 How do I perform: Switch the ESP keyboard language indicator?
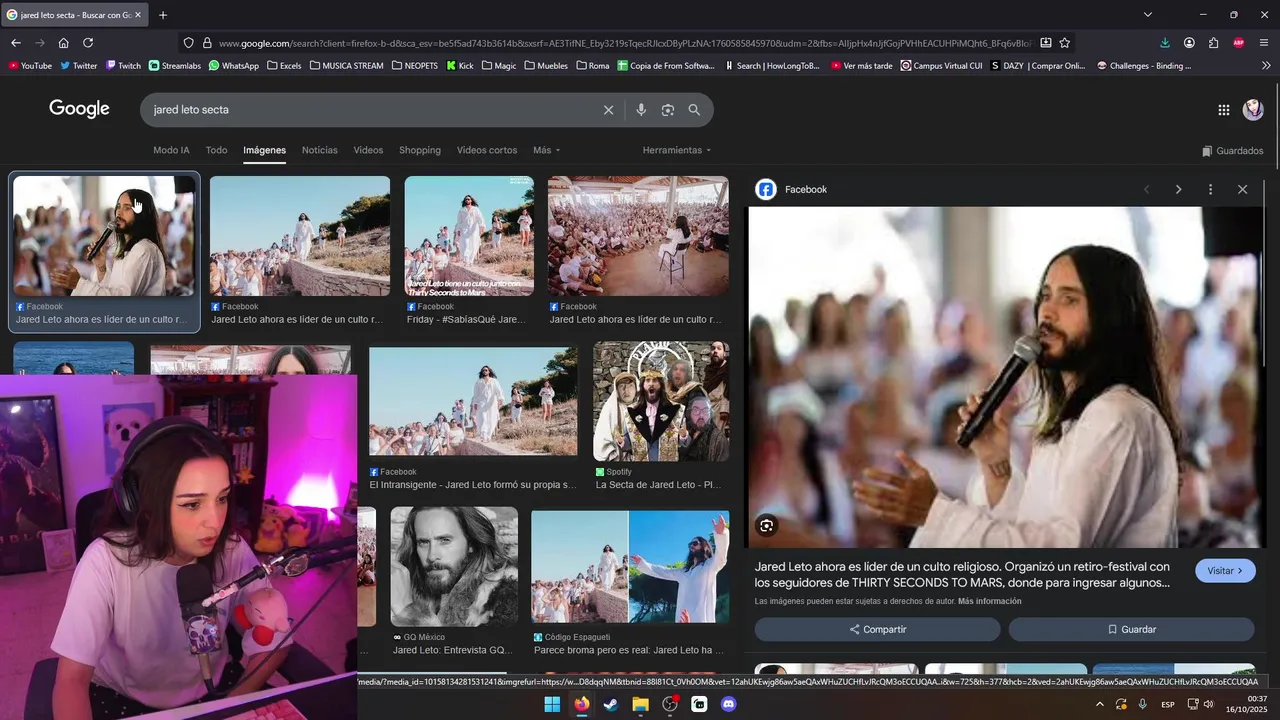tap(1168, 705)
